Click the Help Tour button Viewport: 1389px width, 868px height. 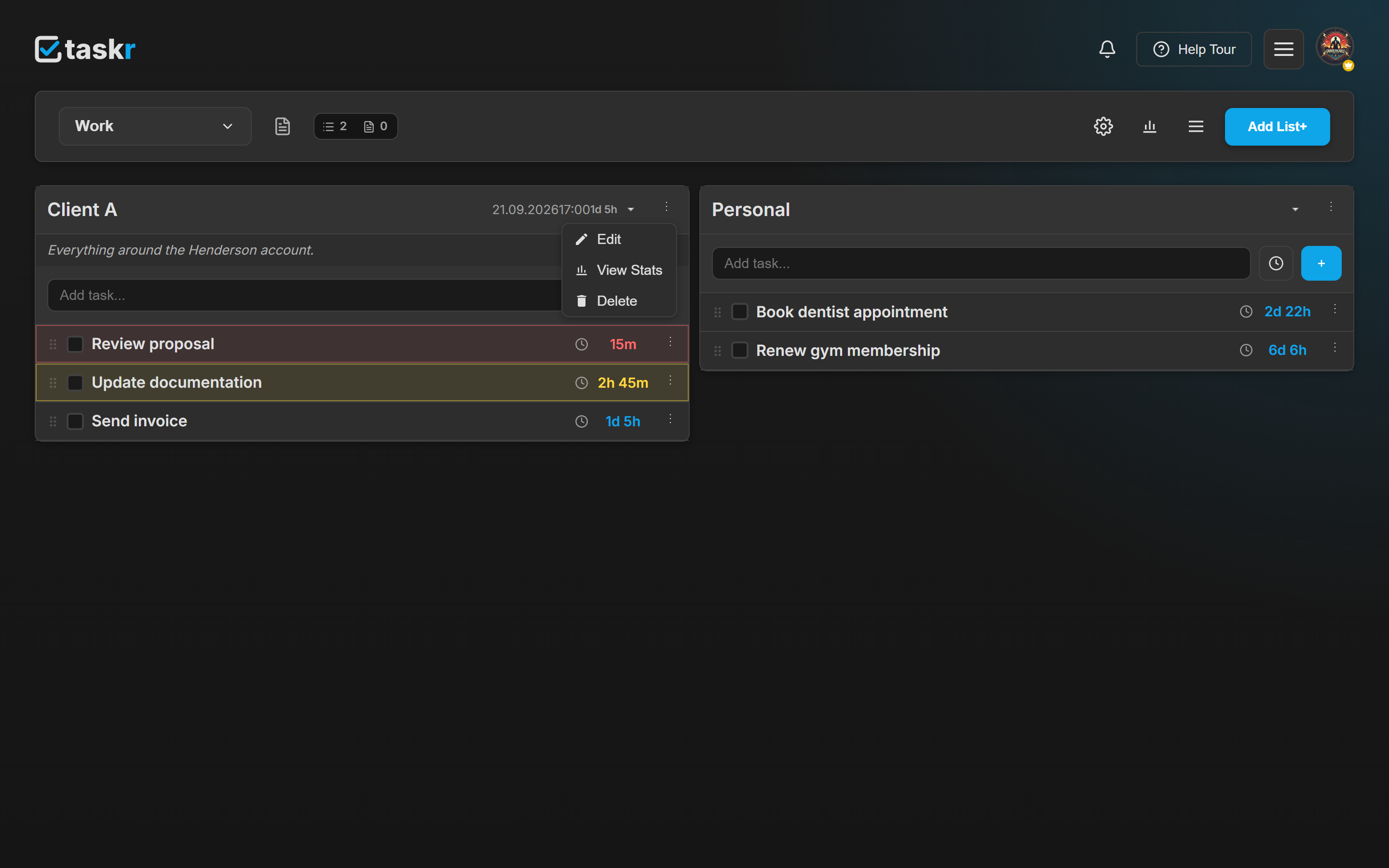point(1194,49)
